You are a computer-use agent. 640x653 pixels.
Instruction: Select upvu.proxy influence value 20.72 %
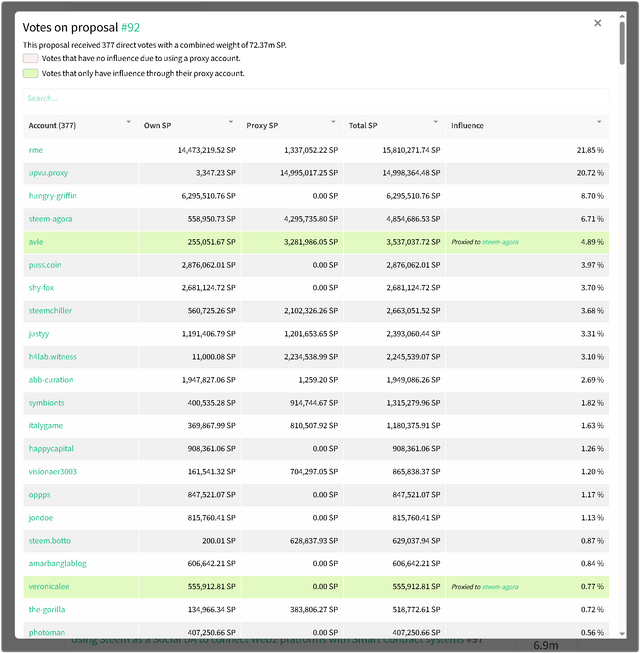(590, 173)
